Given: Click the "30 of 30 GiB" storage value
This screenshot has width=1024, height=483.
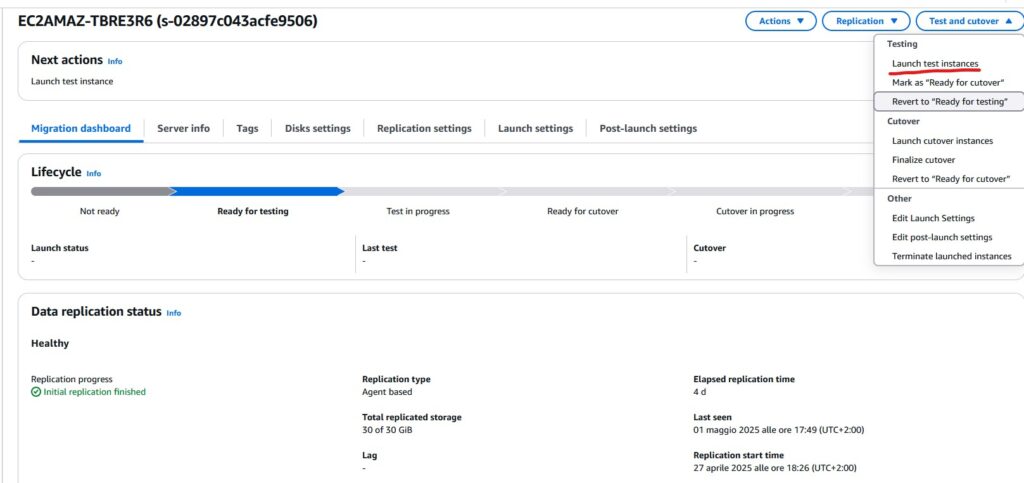Looking at the screenshot, I should (387, 430).
